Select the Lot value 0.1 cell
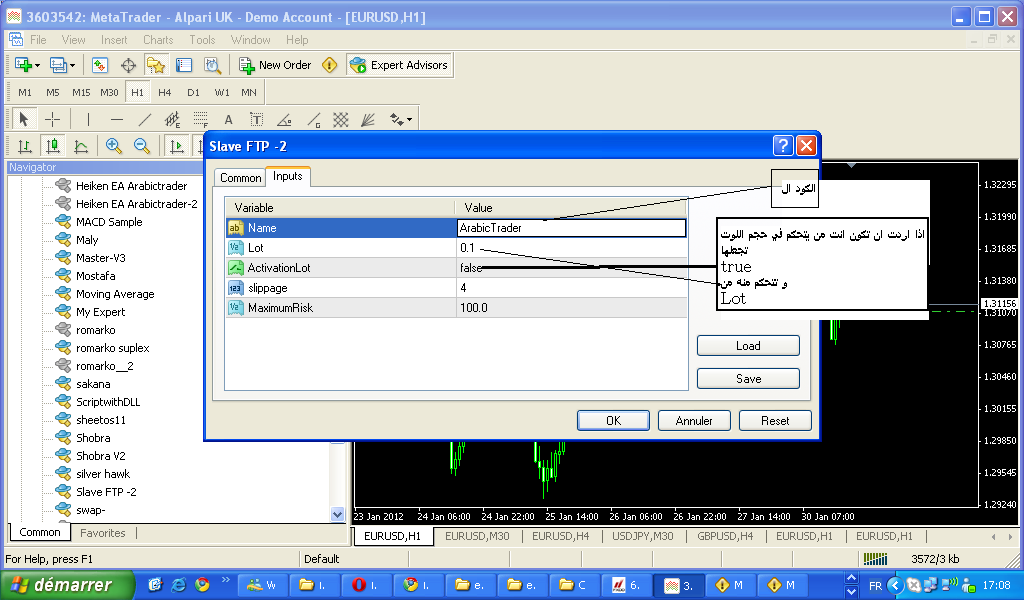This screenshot has height=600, width=1024. [x=571, y=247]
